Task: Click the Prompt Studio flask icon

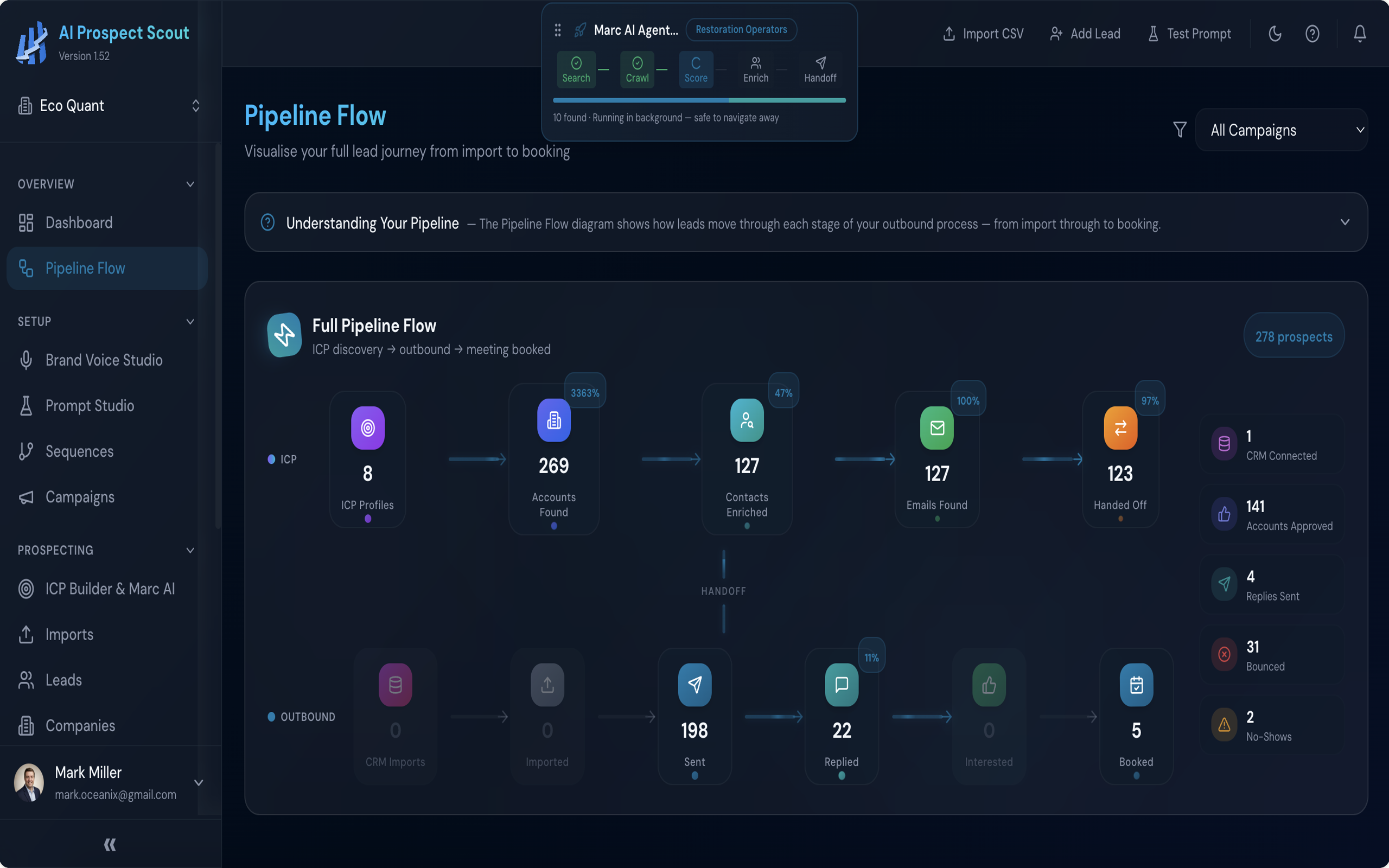Action: [26, 406]
